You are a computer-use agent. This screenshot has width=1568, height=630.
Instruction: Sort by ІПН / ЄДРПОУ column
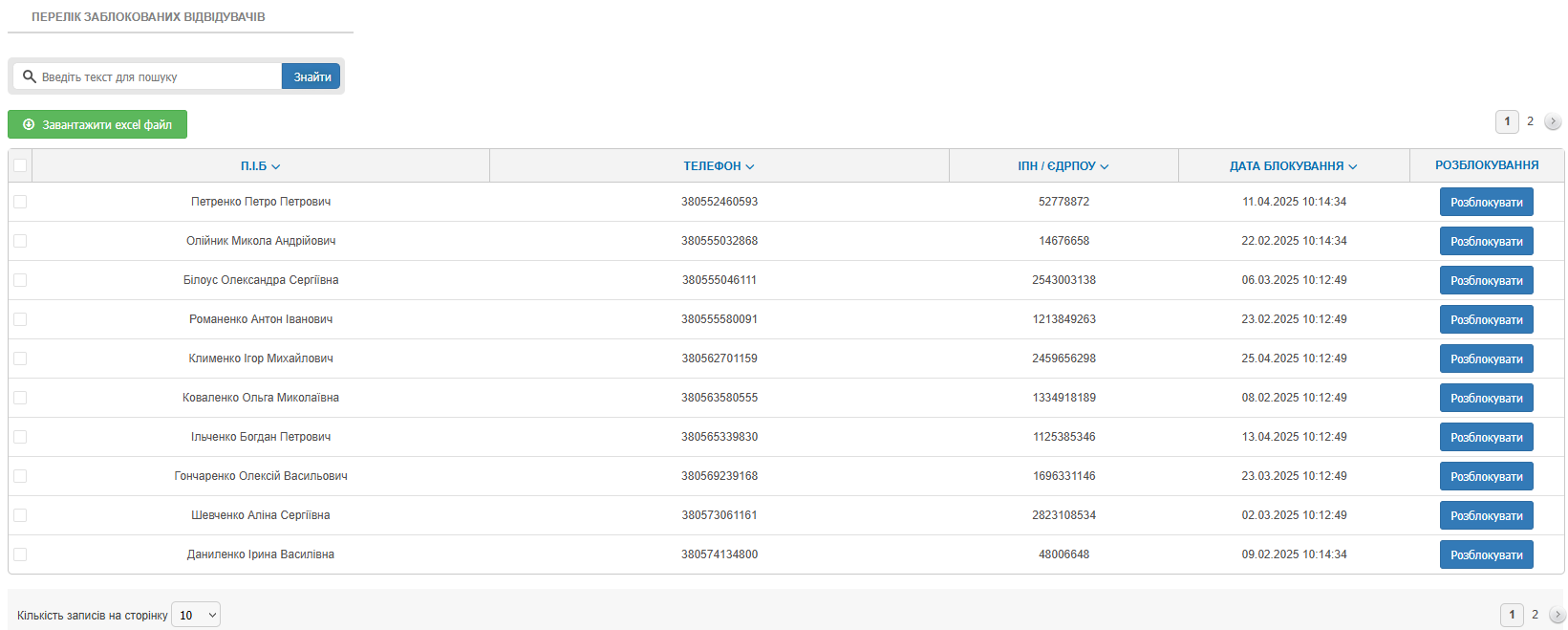1063,166
